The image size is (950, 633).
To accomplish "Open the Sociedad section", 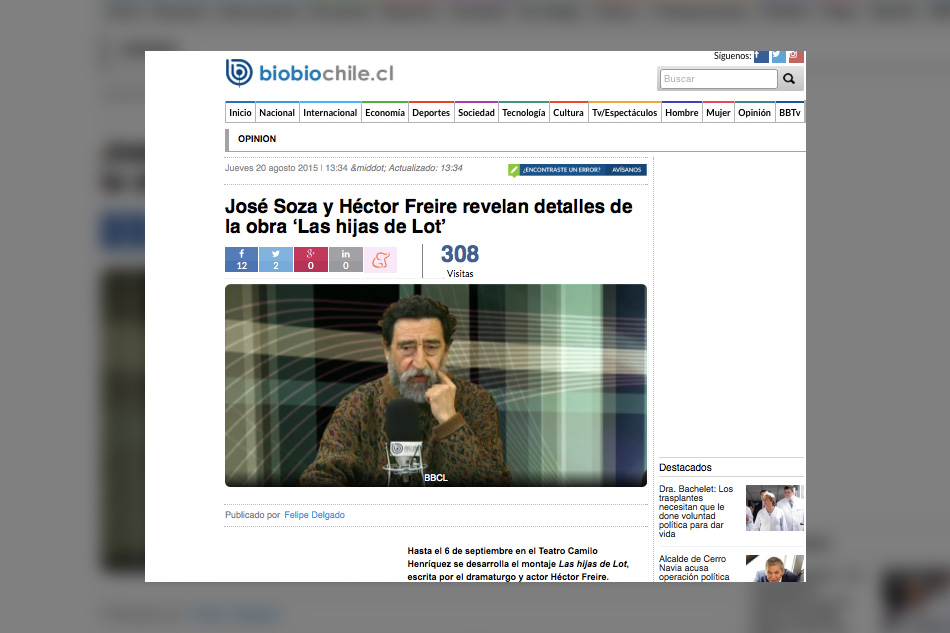I will coord(476,113).
